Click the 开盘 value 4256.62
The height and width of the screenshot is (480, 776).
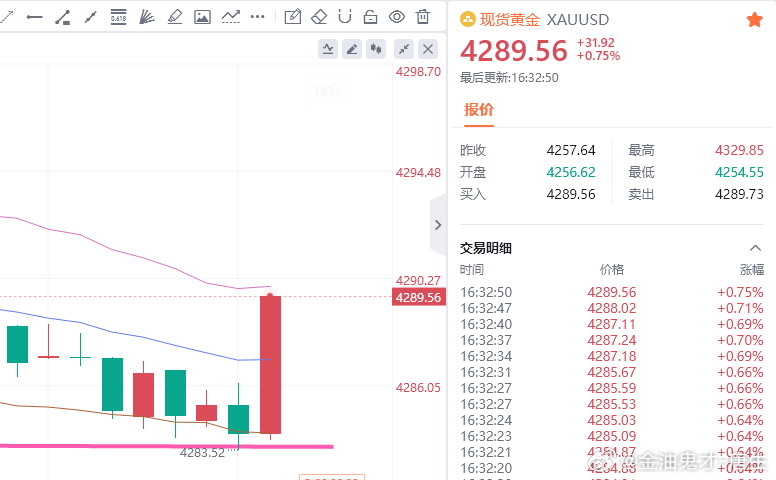[571, 172]
